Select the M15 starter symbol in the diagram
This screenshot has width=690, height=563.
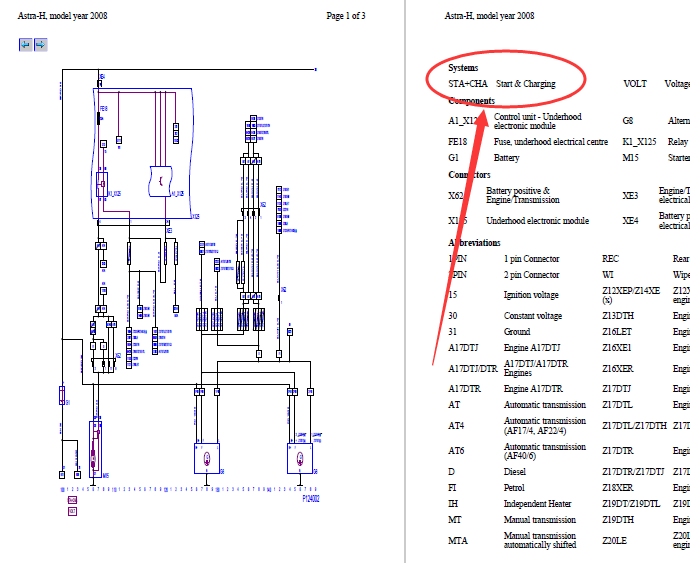[95, 449]
